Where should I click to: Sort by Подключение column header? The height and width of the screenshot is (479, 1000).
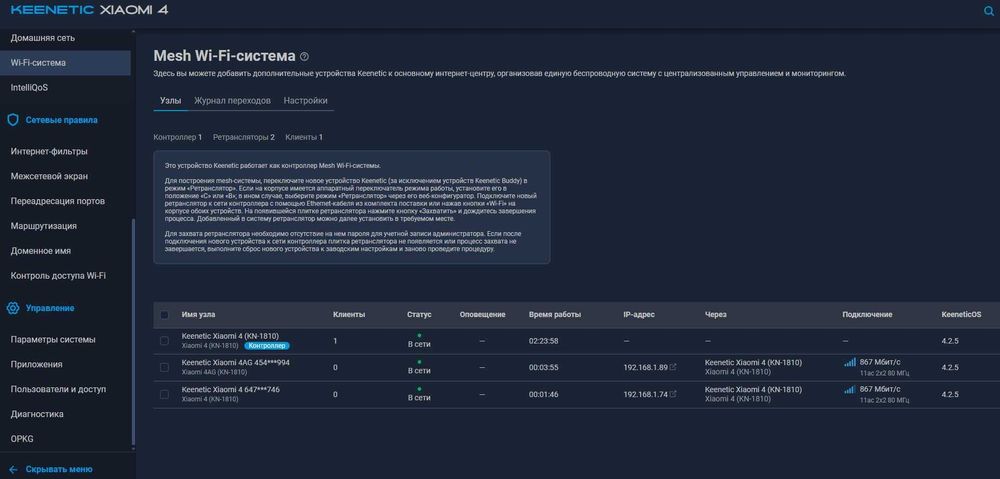coord(867,314)
